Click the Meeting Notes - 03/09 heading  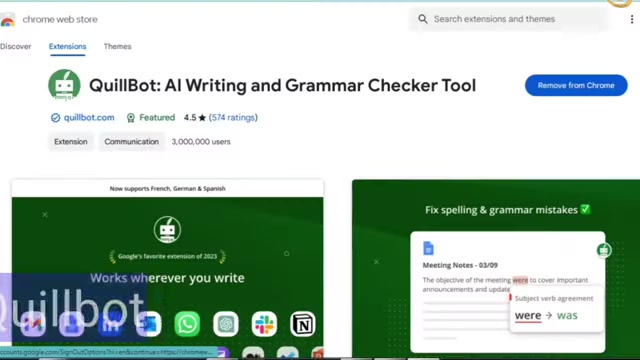tap(460, 265)
